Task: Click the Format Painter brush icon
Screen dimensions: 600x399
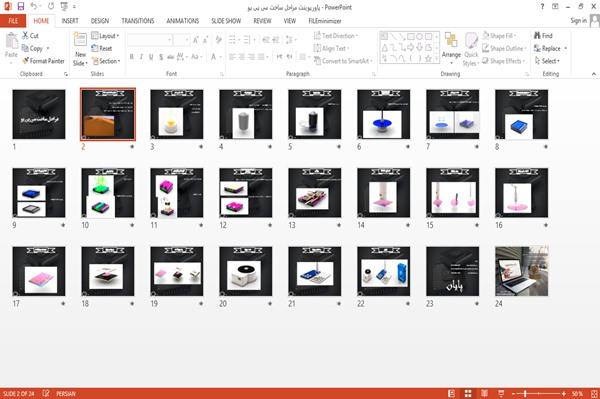Action: (25, 61)
